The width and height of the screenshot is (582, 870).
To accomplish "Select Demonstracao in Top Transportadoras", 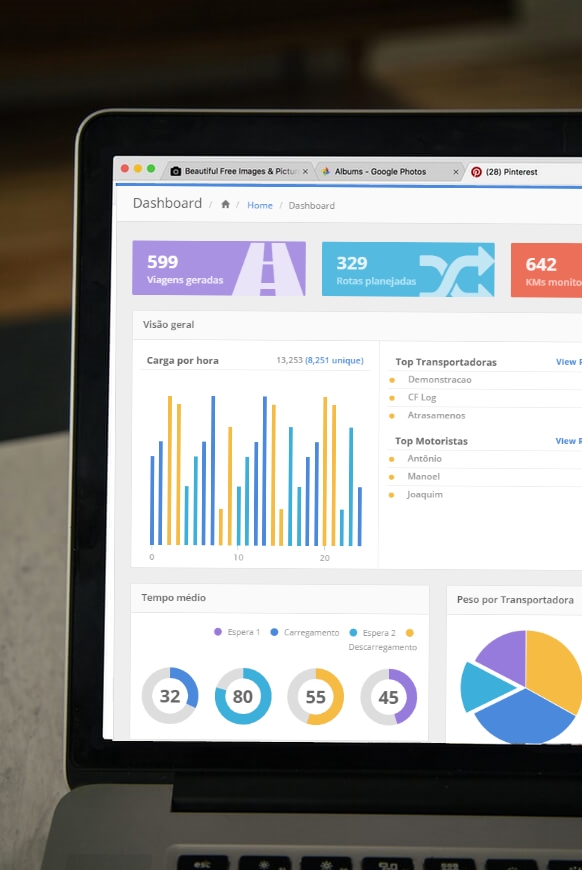I will pos(439,380).
